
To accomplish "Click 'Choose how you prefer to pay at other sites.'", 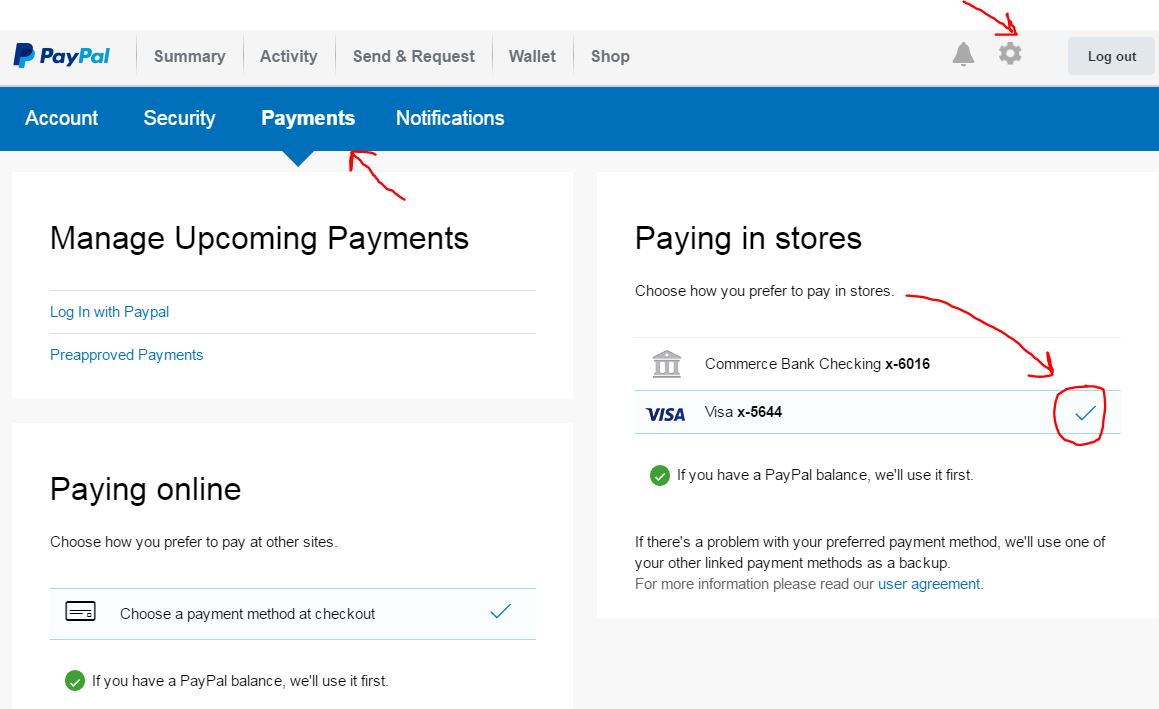I will click(x=194, y=542).
